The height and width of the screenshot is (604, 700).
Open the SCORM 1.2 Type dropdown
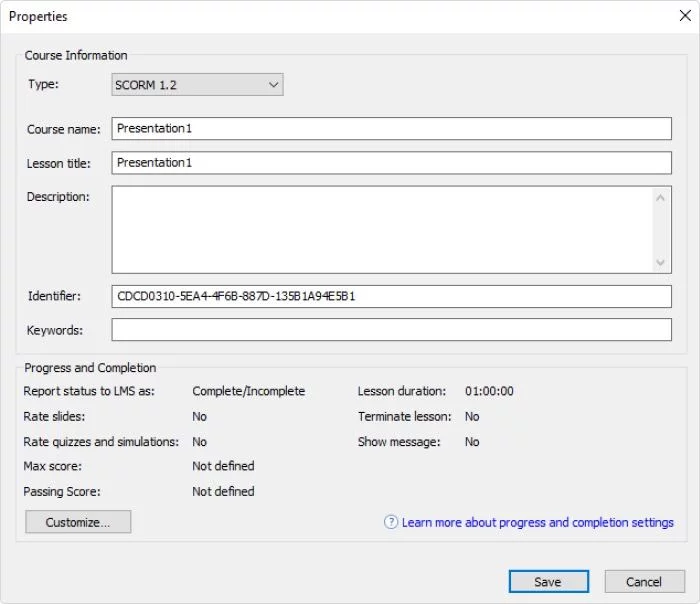[x=197, y=84]
